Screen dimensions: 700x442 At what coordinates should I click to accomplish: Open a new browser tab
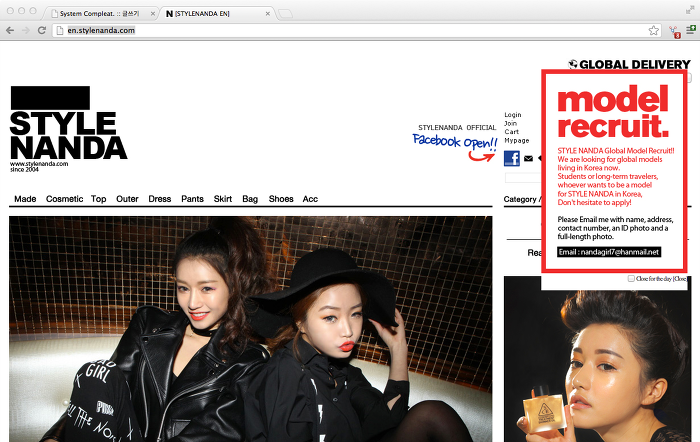click(x=285, y=14)
